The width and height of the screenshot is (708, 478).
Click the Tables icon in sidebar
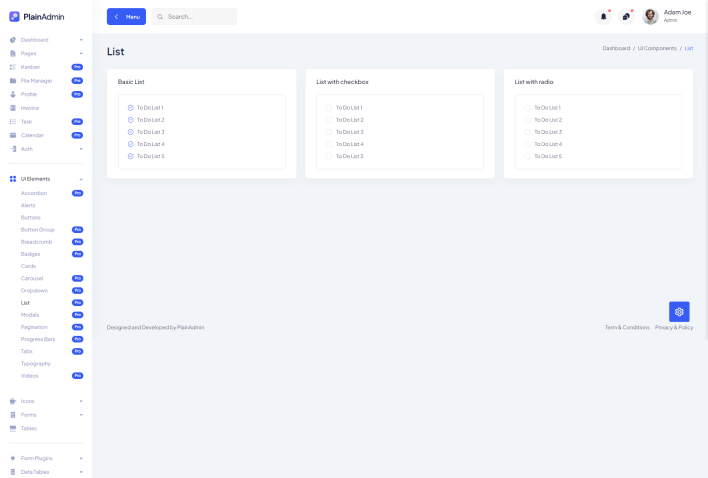[13, 428]
